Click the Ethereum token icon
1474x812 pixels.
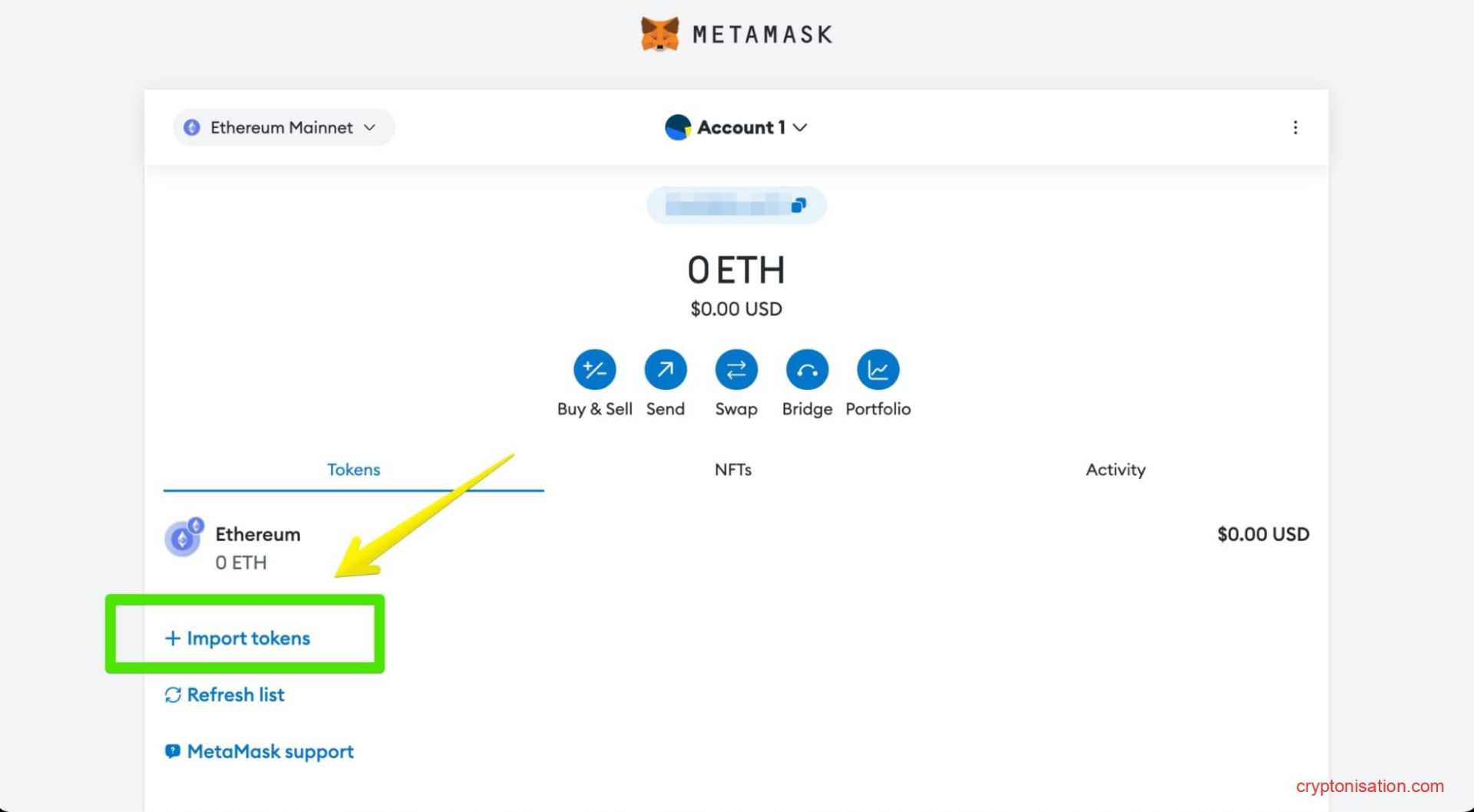coord(183,538)
